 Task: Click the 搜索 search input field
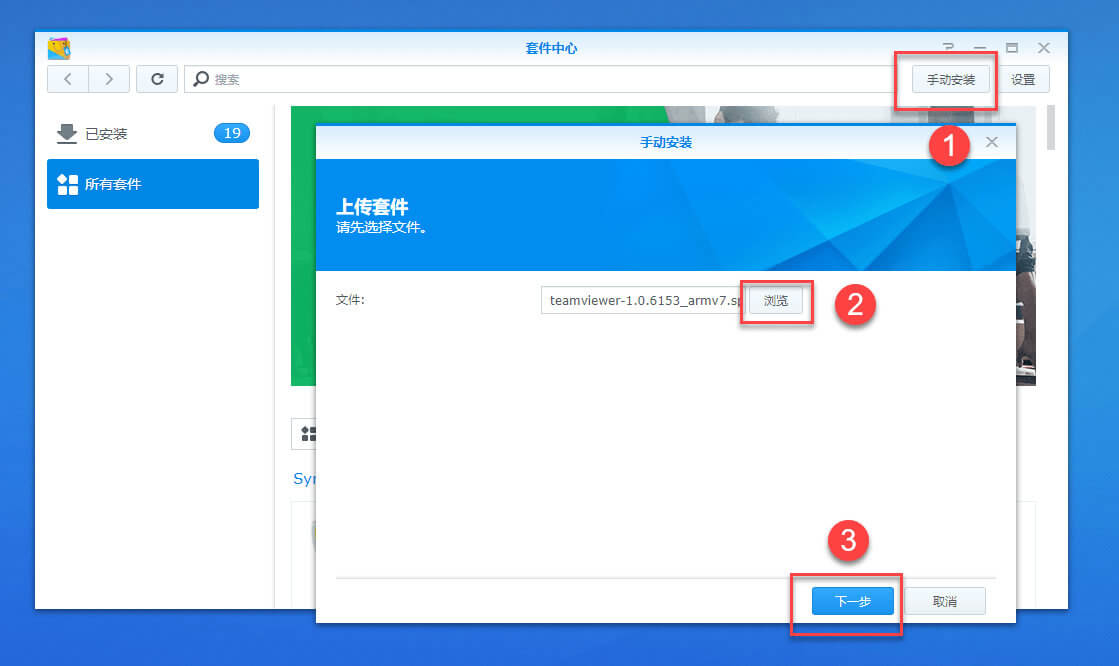(x=400, y=79)
